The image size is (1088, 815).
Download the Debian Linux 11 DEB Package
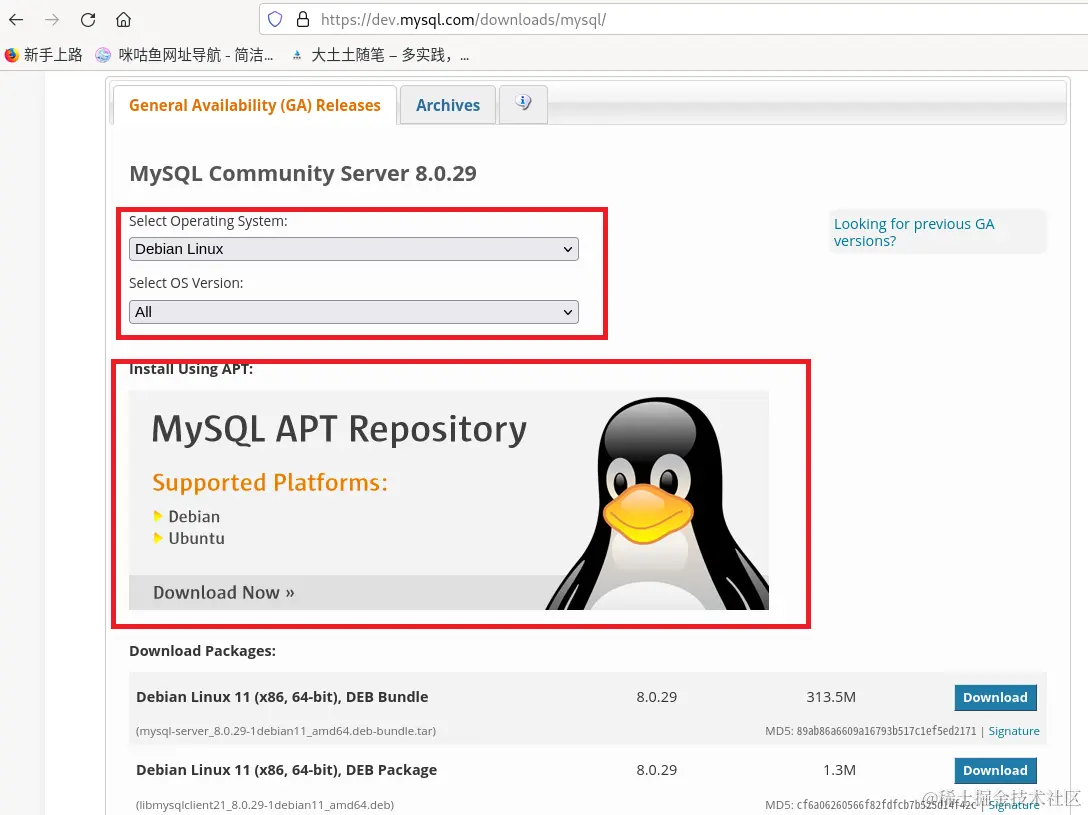[995, 771]
